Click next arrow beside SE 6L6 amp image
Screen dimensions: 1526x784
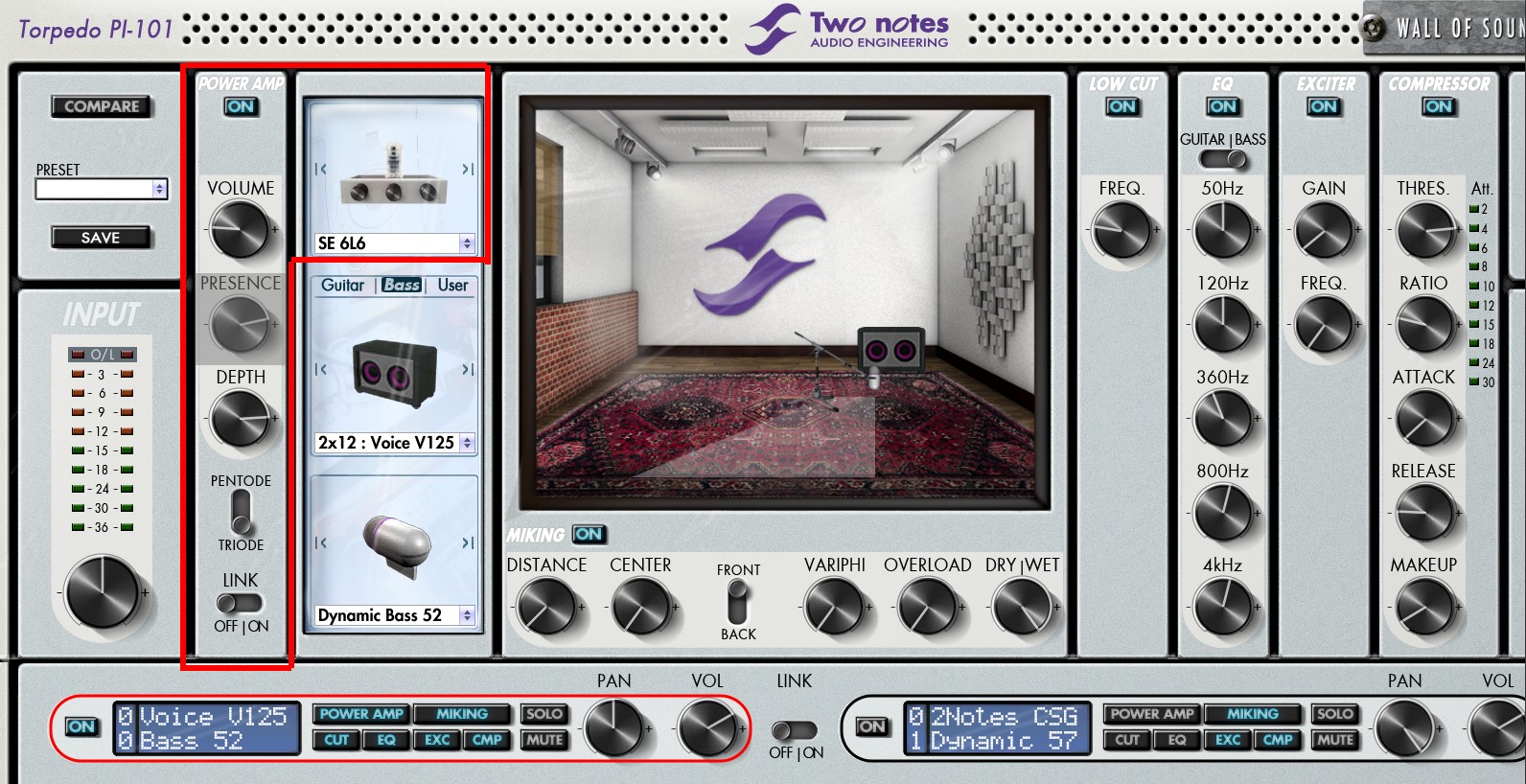(468, 170)
